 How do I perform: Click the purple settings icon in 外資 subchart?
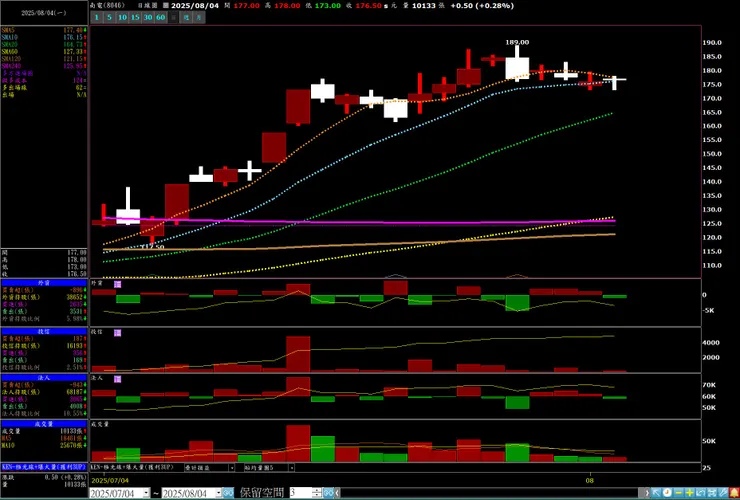coord(118,284)
